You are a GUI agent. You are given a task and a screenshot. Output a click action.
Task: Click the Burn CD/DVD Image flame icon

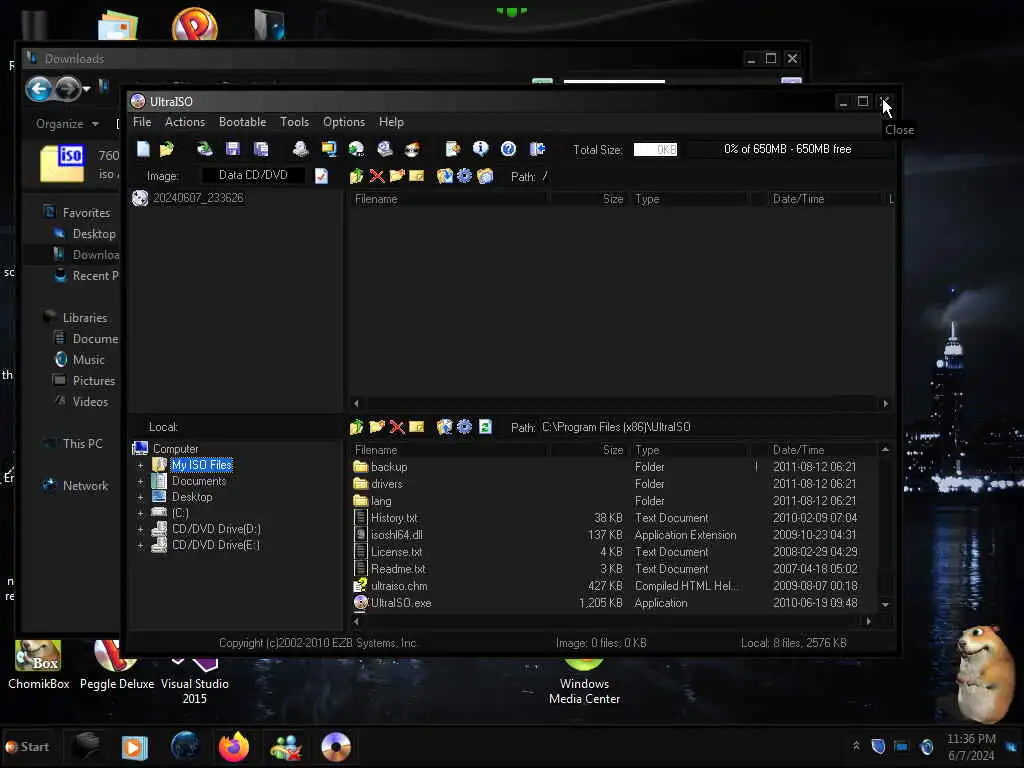412,149
